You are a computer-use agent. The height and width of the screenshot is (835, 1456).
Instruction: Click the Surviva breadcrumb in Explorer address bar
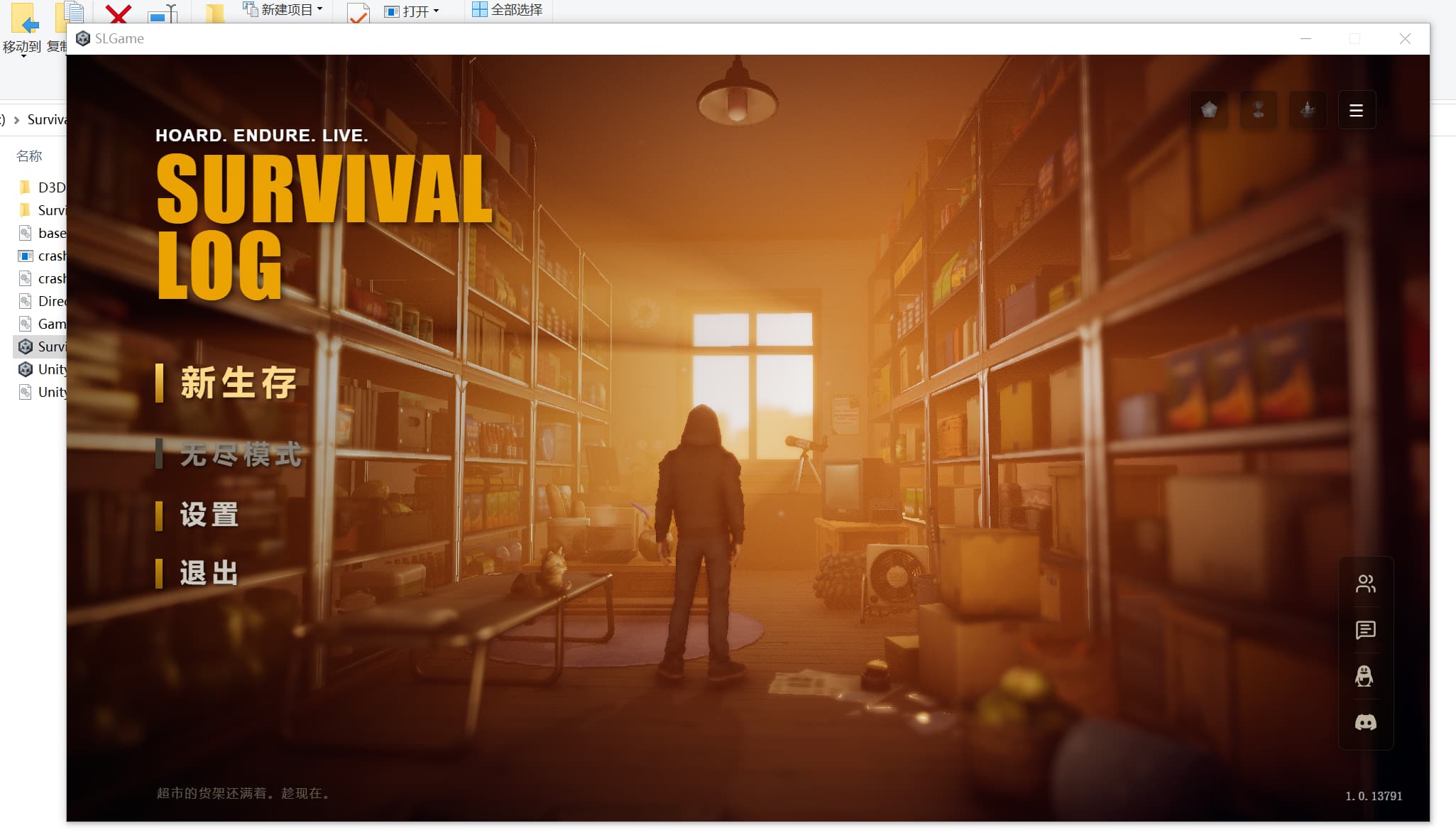click(47, 119)
